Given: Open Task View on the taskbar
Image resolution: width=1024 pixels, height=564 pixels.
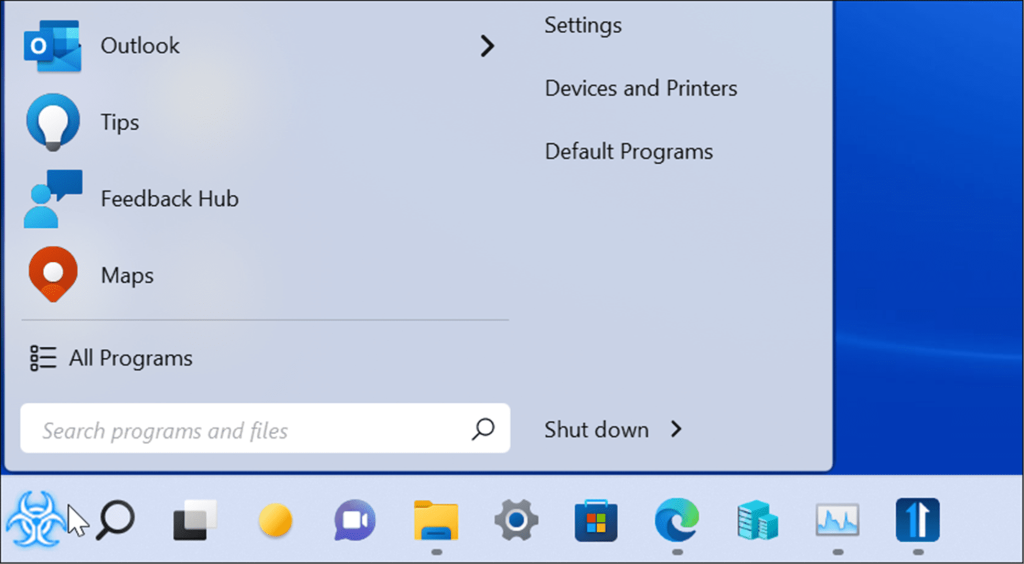Looking at the screenshot, I should [195, 520].
